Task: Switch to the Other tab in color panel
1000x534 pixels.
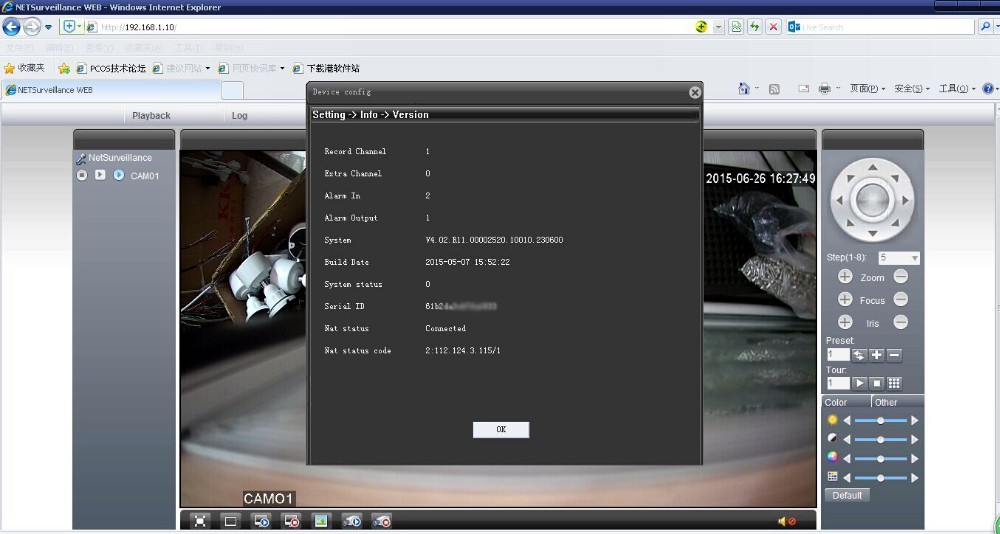Action: (x=886, y=402)
